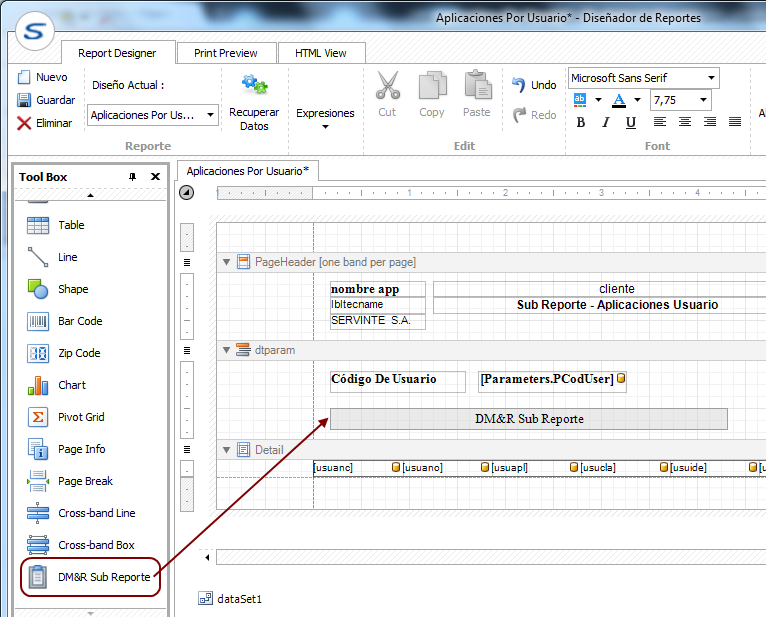Viewport: 766px width, 617px height.
Task: Select the Page Break tool
Action: 84,481
